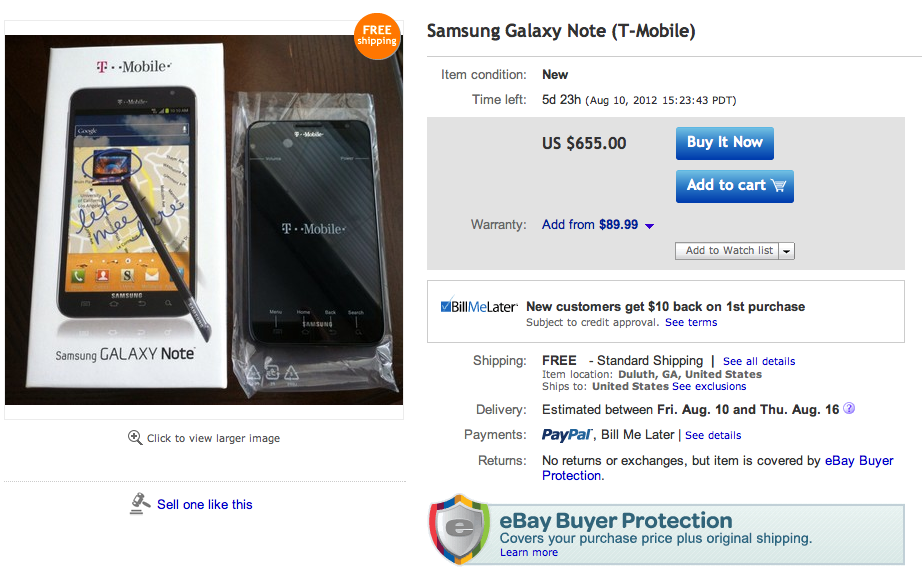Expand the warranty price dropdown arrow
Screen dimensions: 922x576
[650, 226]
